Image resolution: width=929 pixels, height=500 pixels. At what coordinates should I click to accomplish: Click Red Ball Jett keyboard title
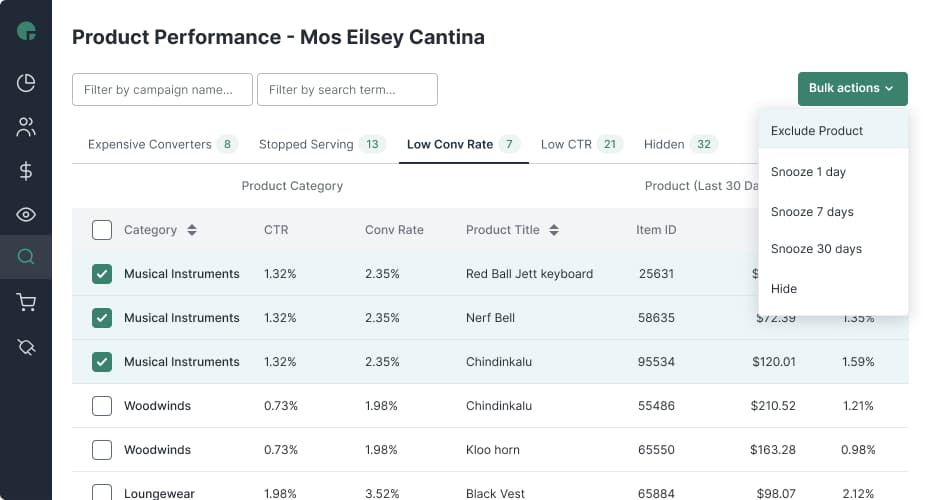(529, 274)
